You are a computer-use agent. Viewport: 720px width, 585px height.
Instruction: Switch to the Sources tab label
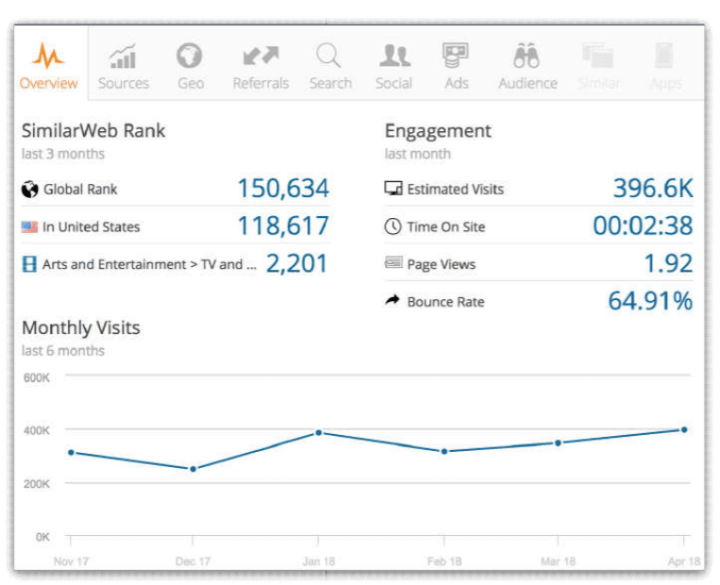124,83
